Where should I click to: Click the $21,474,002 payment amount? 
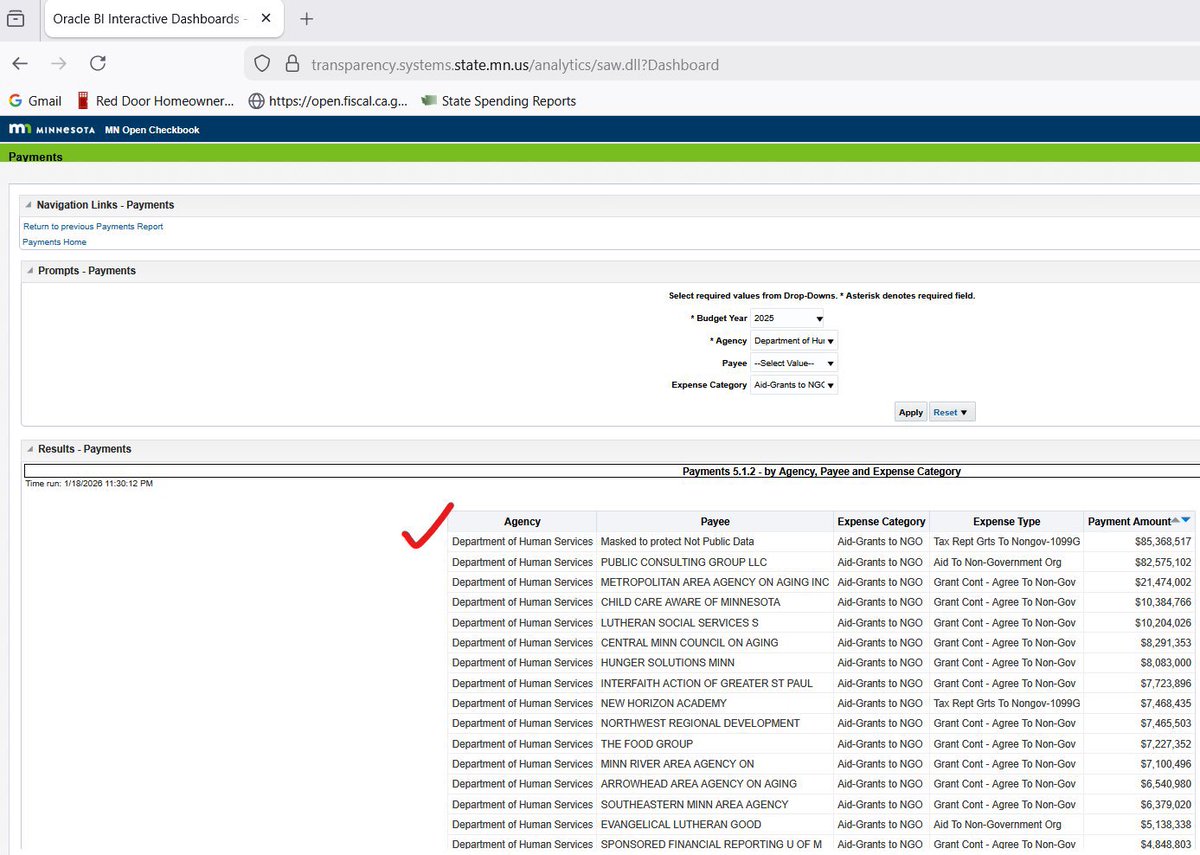coord(1161,582)
